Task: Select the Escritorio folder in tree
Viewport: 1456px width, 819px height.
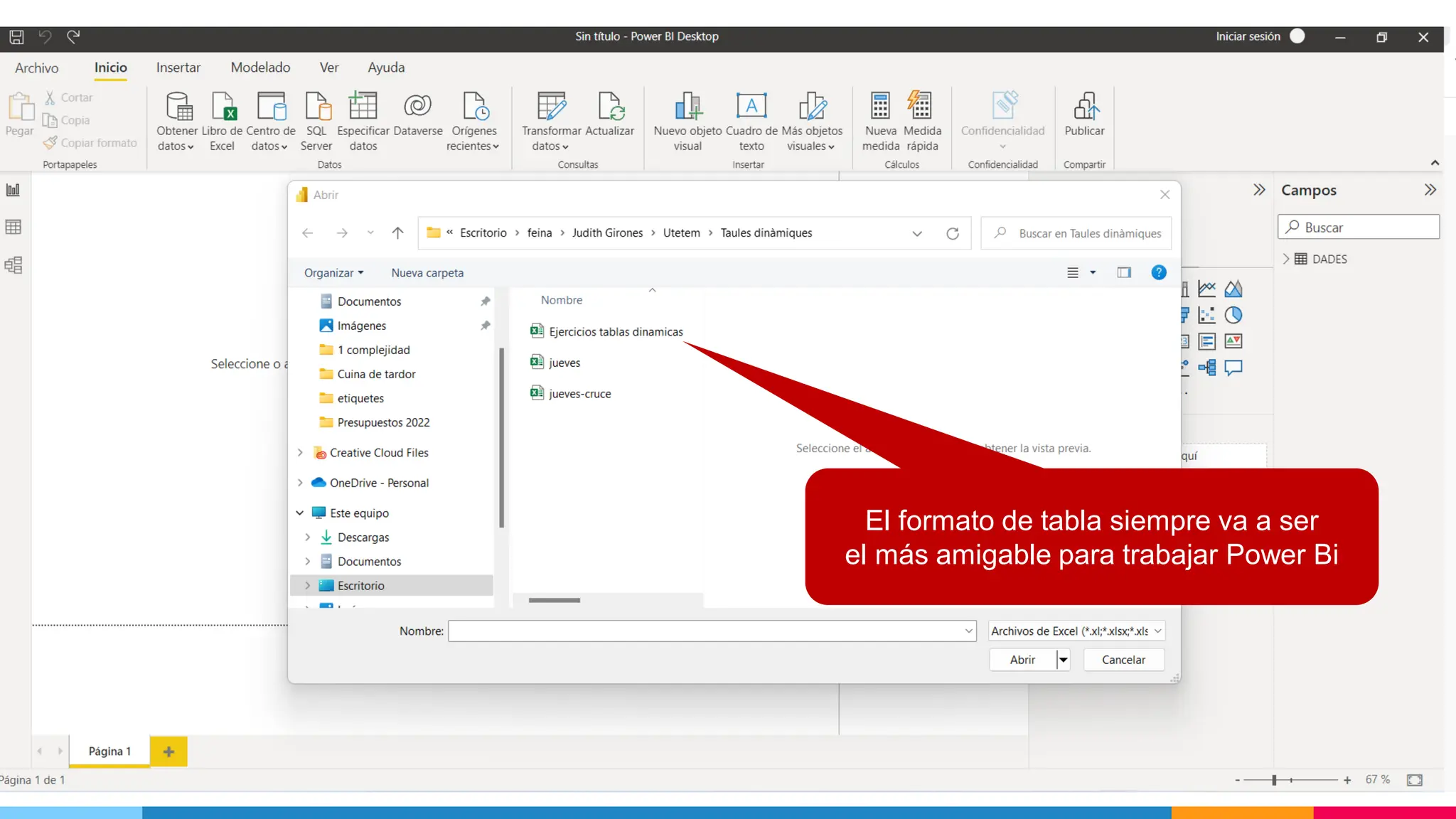Action: click(392, 586)
